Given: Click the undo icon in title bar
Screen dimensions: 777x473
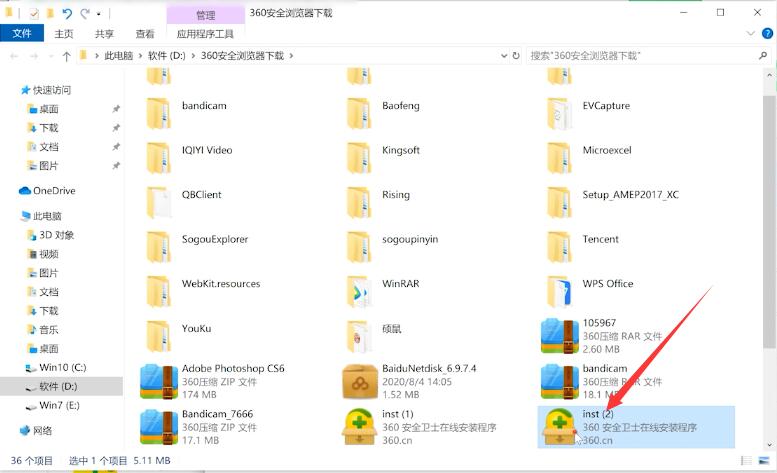Looking at the screenshot, I should click(67, 13).
